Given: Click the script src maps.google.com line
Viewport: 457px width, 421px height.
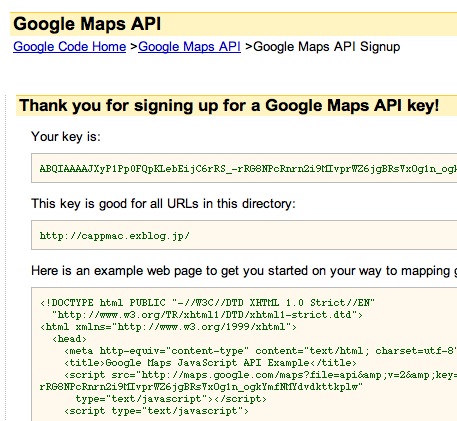Looking at the screenshot, I should tap(260, 375).
